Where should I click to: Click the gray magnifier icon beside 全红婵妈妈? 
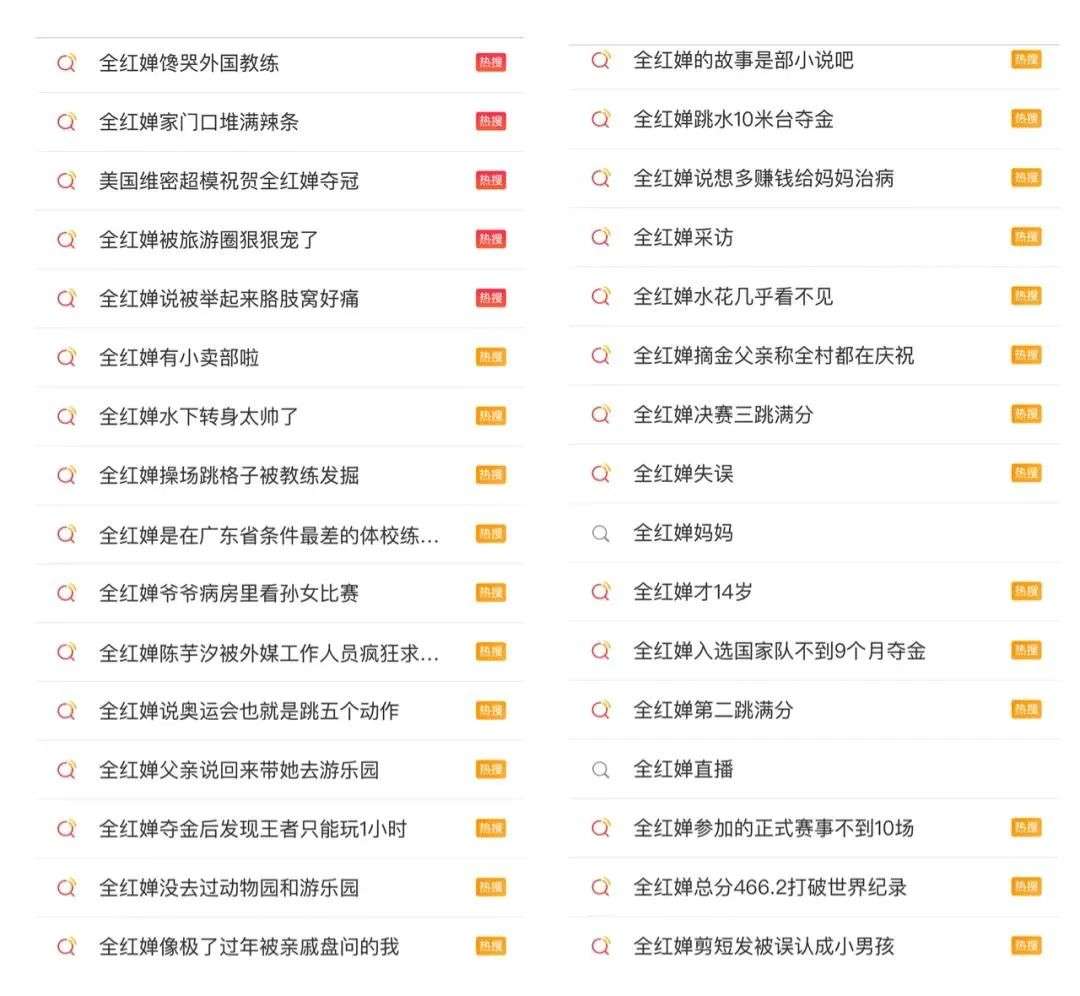pos(601,533)
